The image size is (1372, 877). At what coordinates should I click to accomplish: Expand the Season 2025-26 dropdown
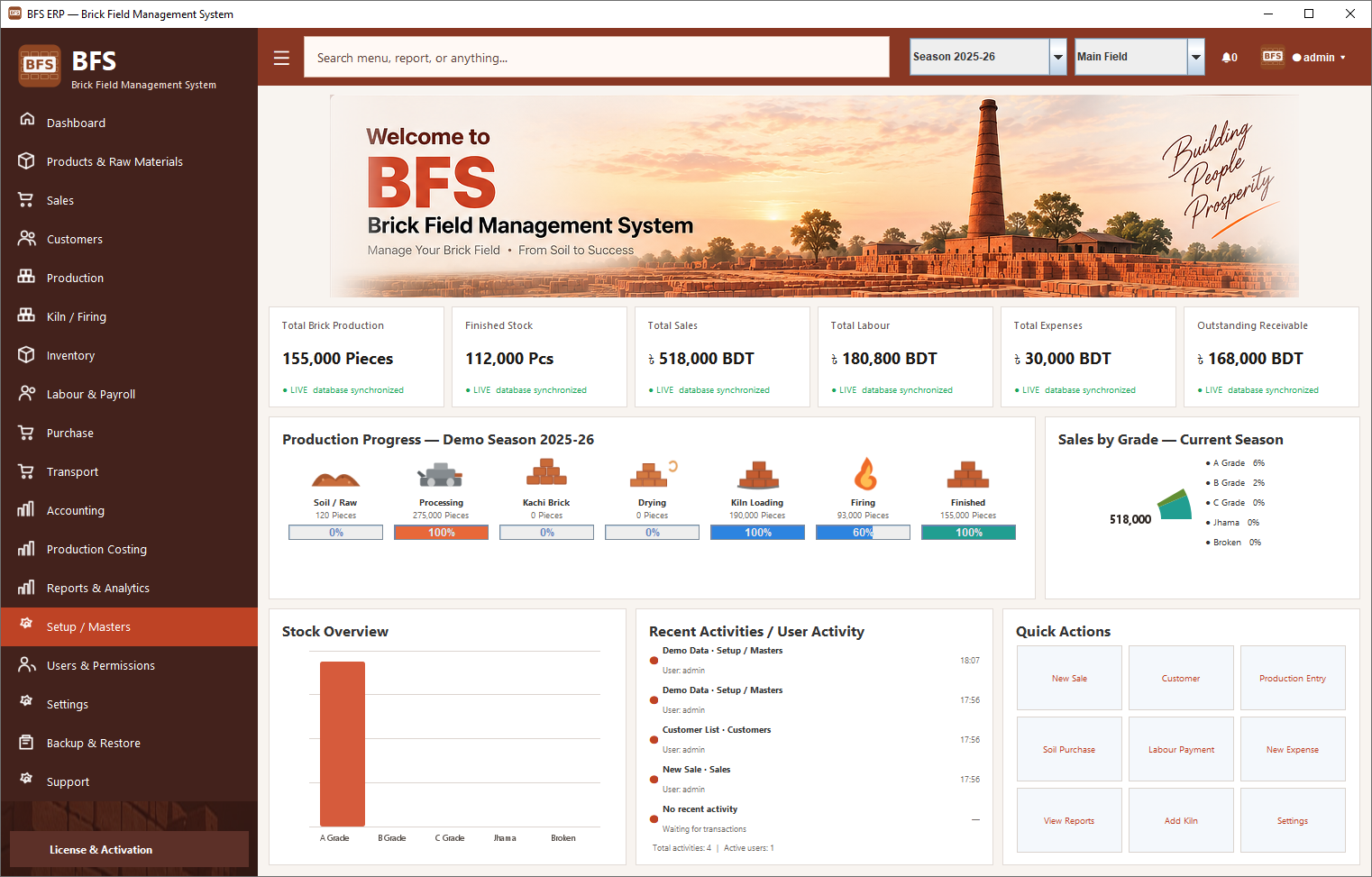tap(1058, 57)
